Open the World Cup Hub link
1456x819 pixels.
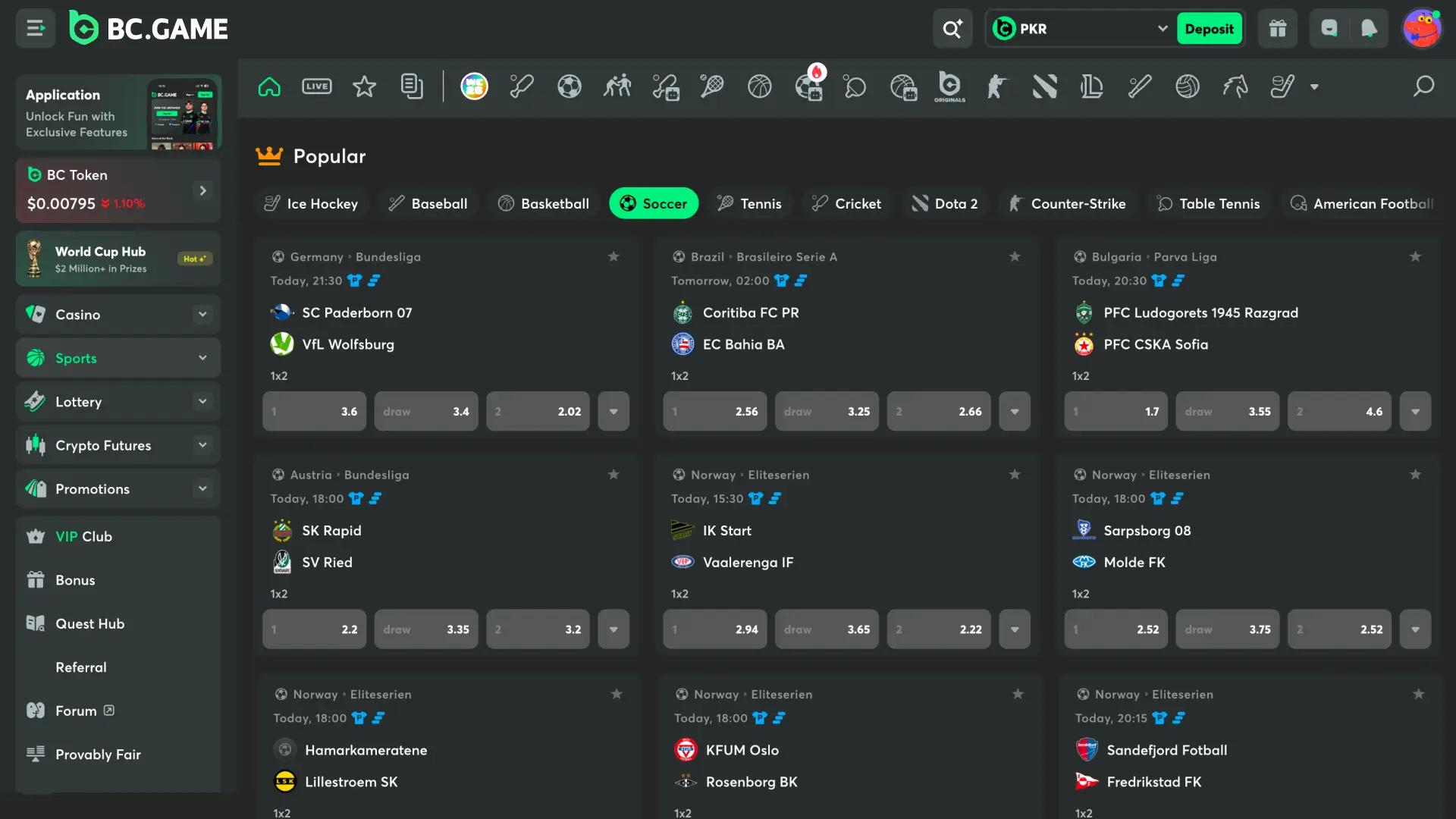[x=118, y=259]
